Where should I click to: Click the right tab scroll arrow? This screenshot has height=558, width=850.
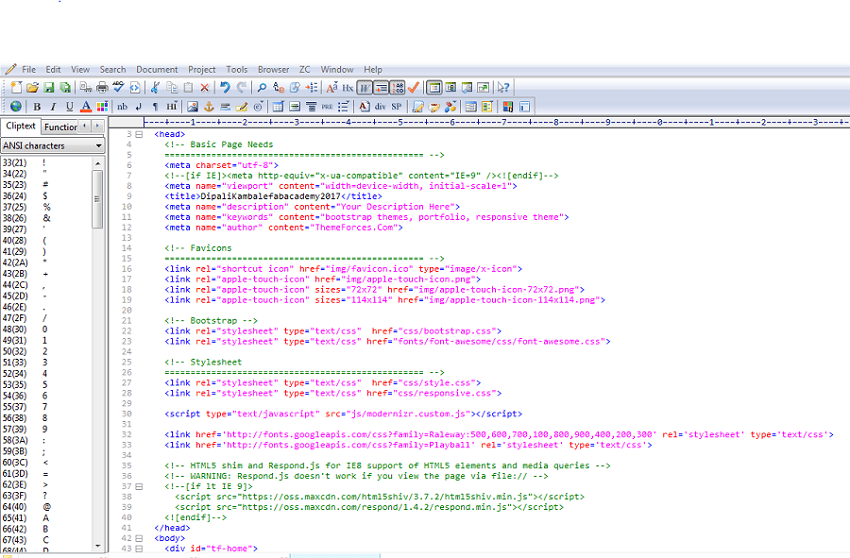point(98,126)
